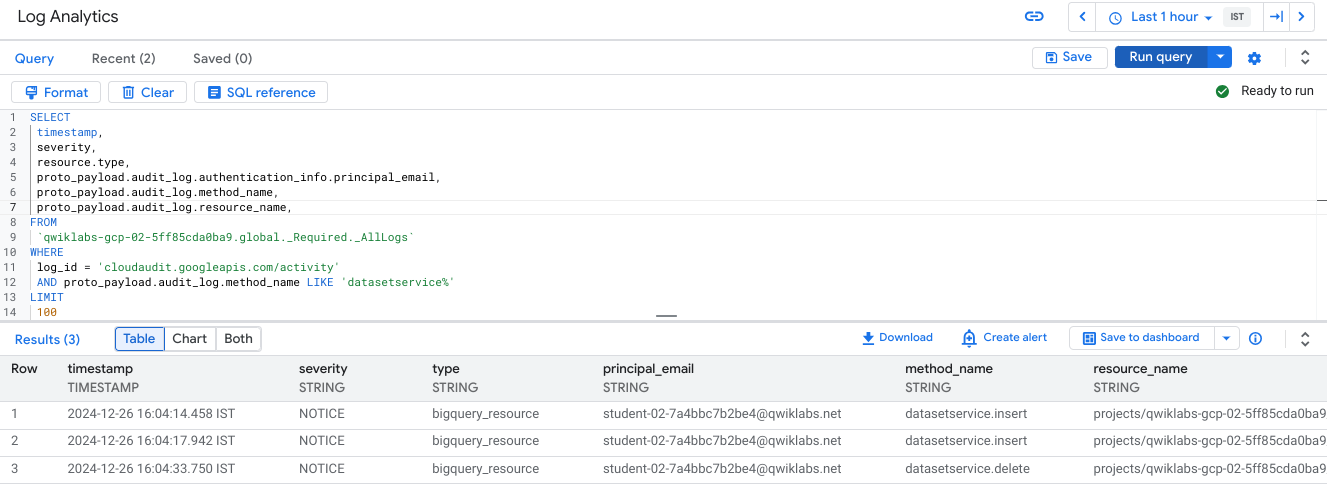Click datasetservice.insert cell in row 1

[966, 414]
